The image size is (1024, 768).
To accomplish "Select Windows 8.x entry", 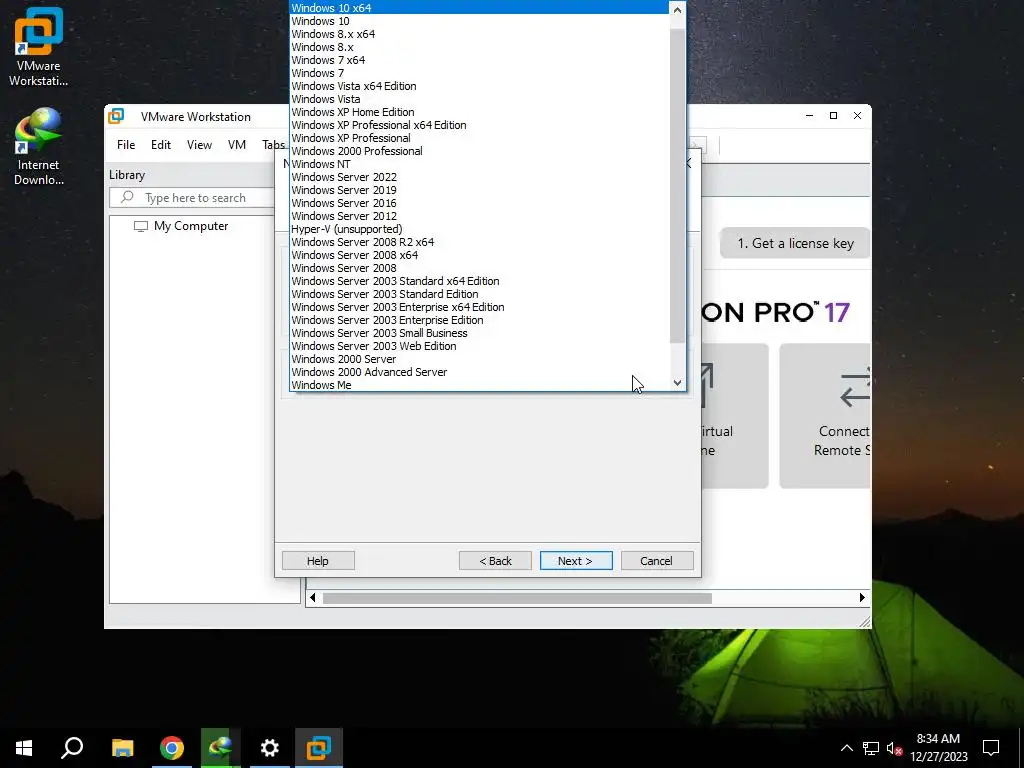I will (479, 47).
